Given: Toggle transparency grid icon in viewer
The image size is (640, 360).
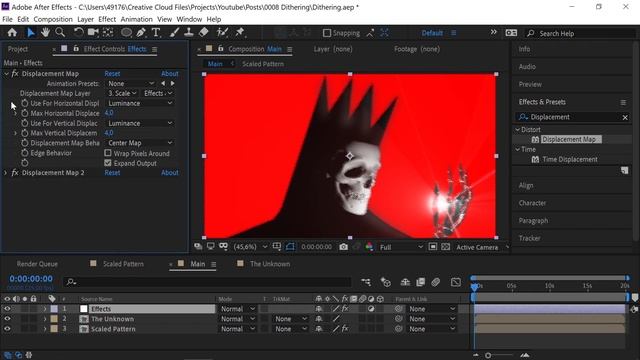Looking at the screenshot, I should pyautogui.click(x=446, y=247).
